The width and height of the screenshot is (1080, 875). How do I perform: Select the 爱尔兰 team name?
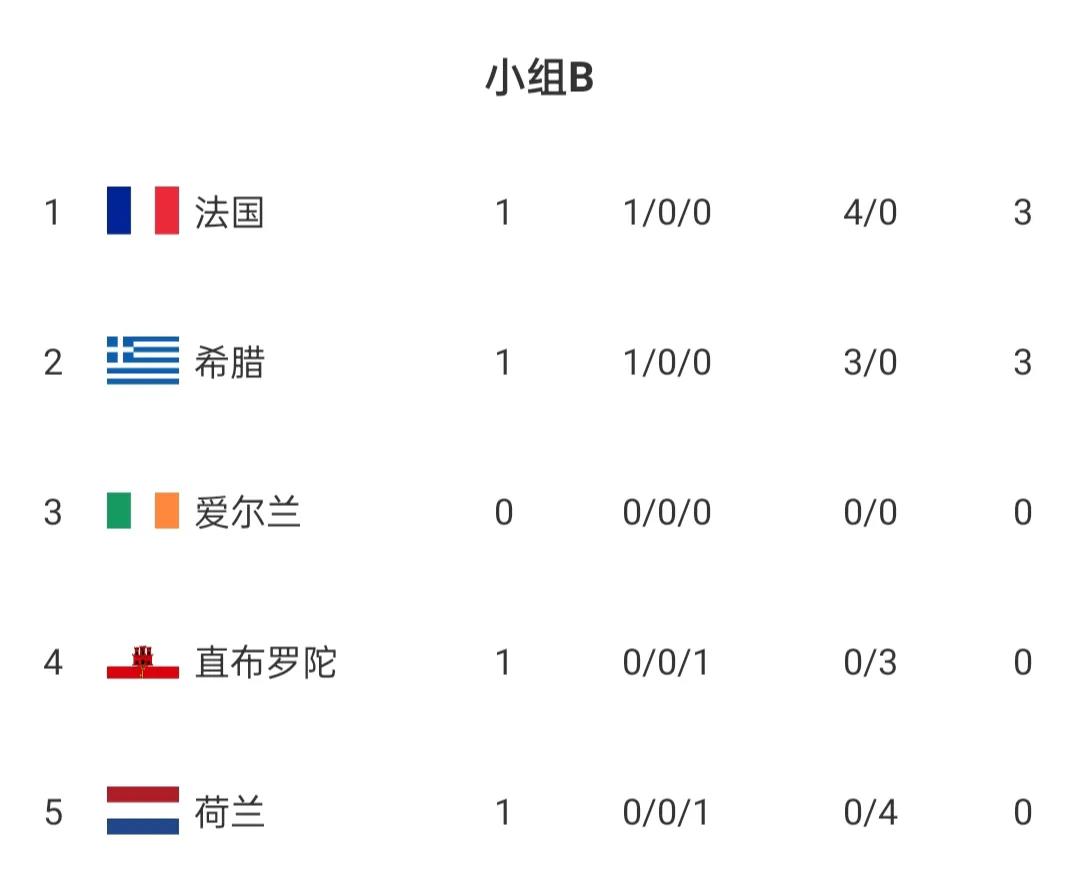(x=247, y=512)
